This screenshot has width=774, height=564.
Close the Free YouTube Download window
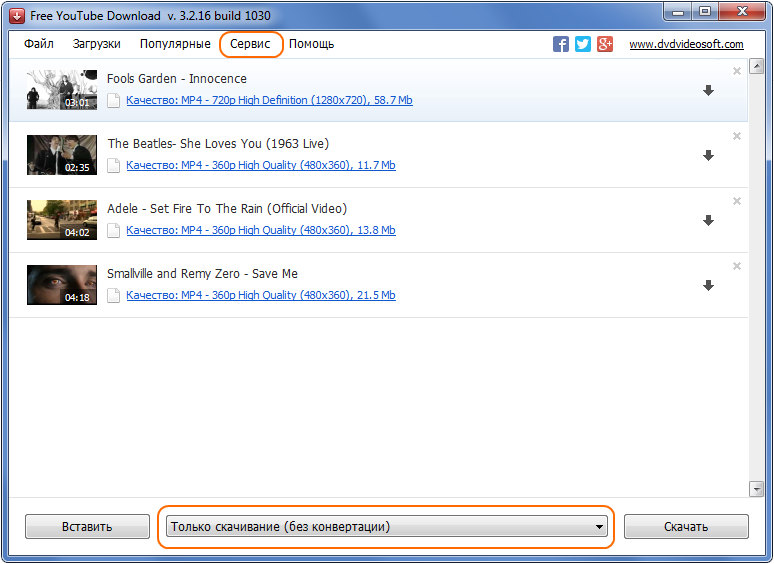[x=742, y=12]
